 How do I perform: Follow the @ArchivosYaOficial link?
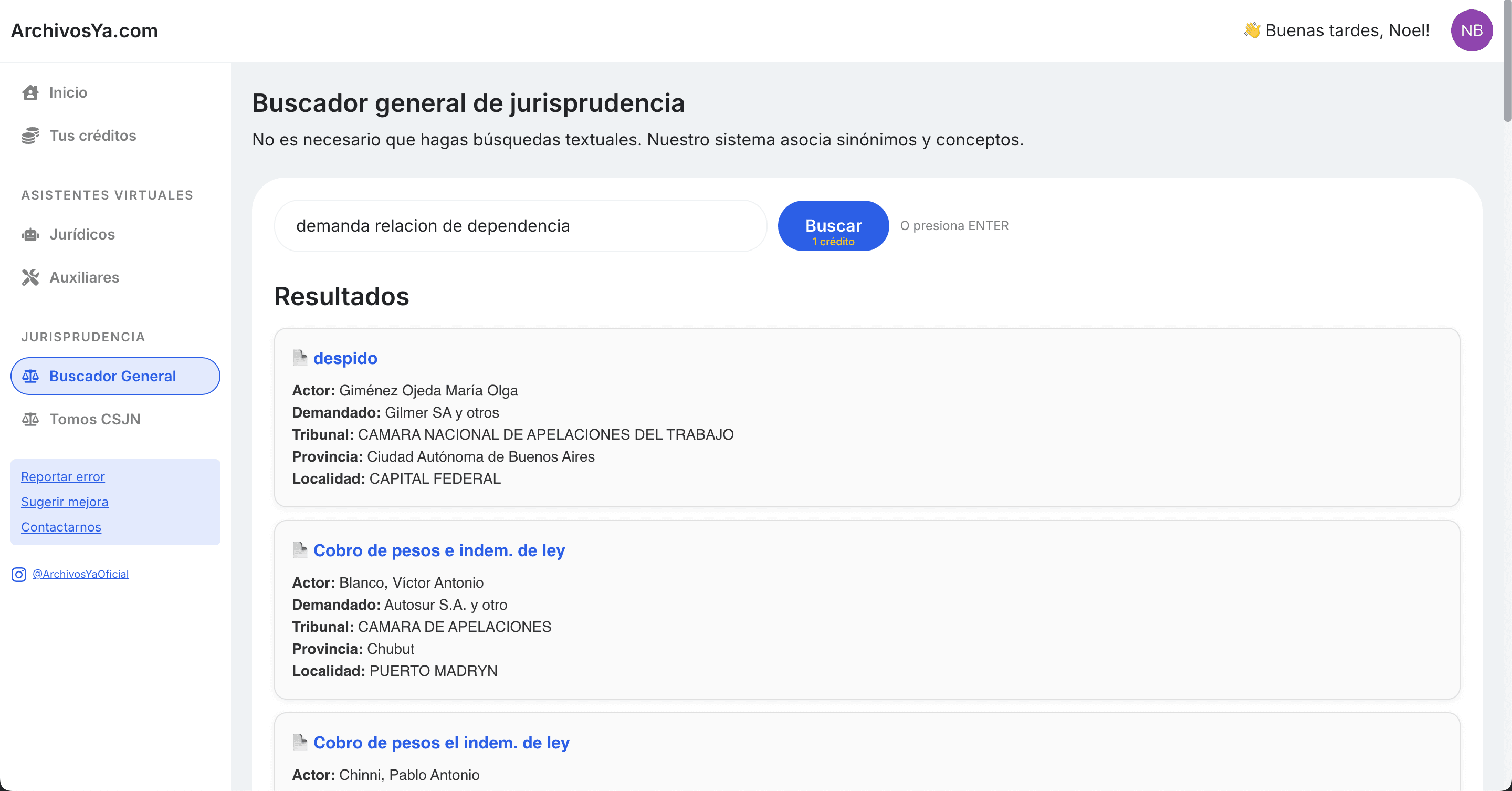click(80, 574)
